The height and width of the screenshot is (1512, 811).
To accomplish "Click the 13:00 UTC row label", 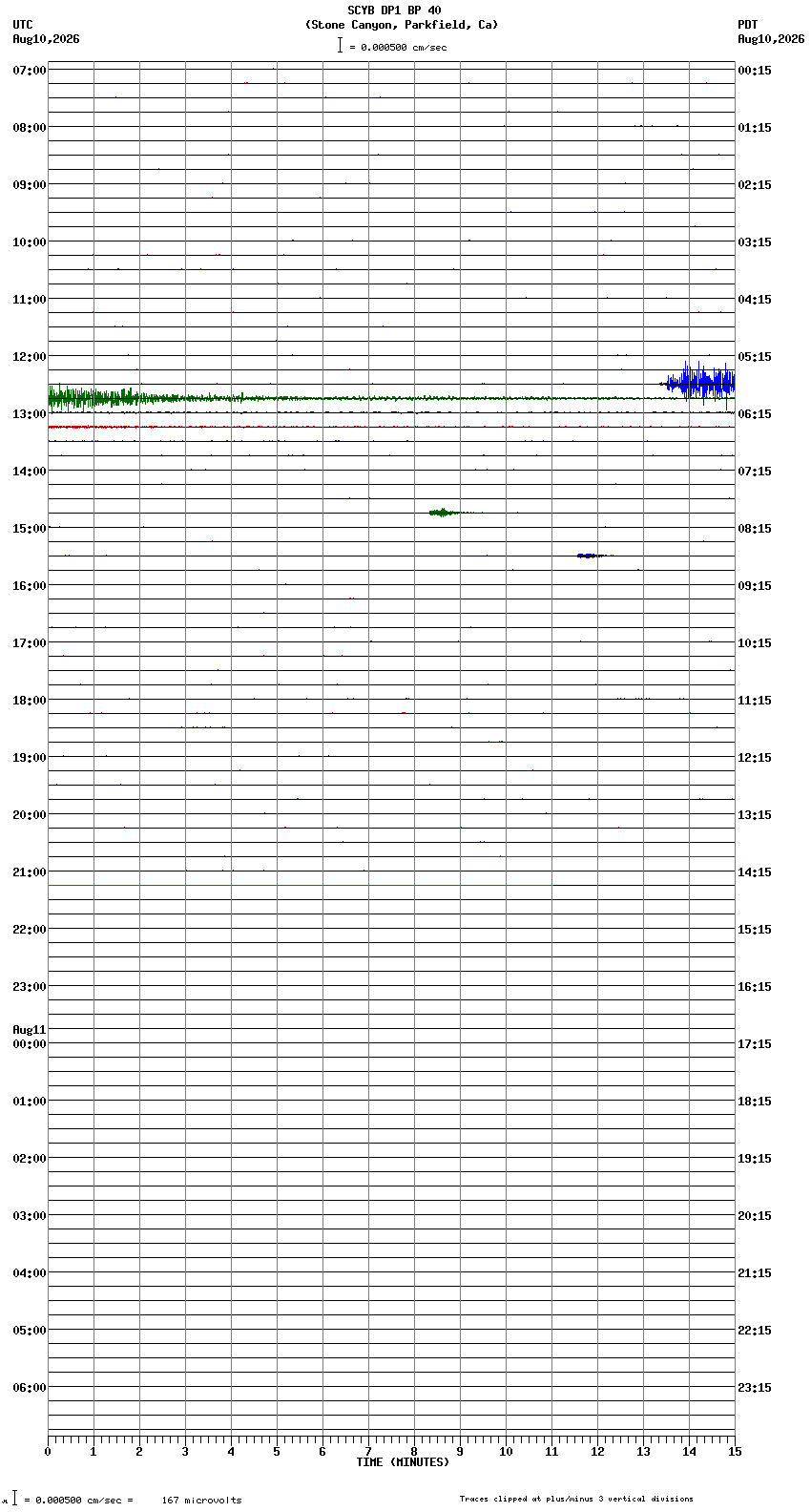I will click(x=30, y=414).
